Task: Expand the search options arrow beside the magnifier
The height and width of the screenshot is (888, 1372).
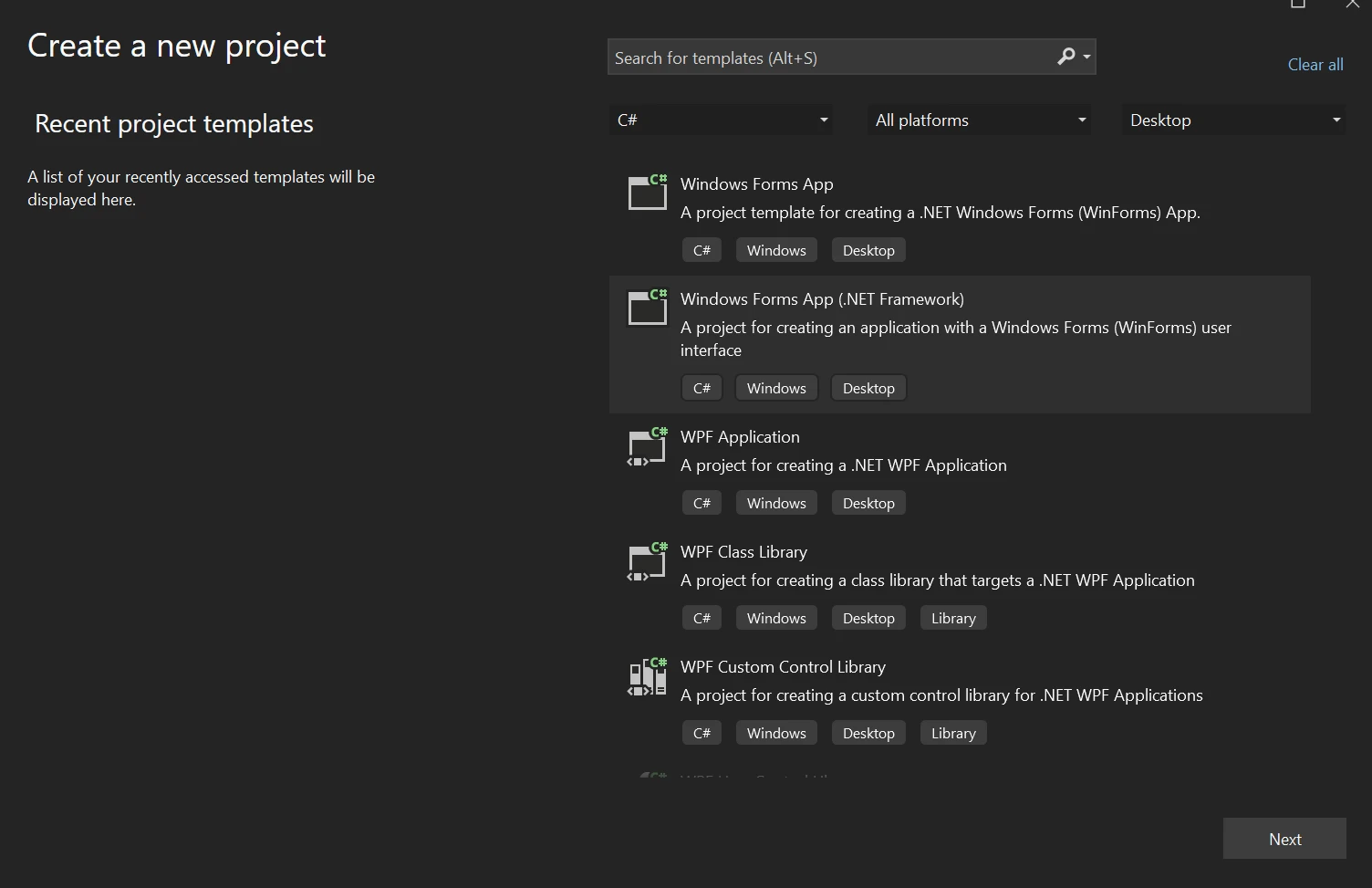Action: pos(1086,57)
